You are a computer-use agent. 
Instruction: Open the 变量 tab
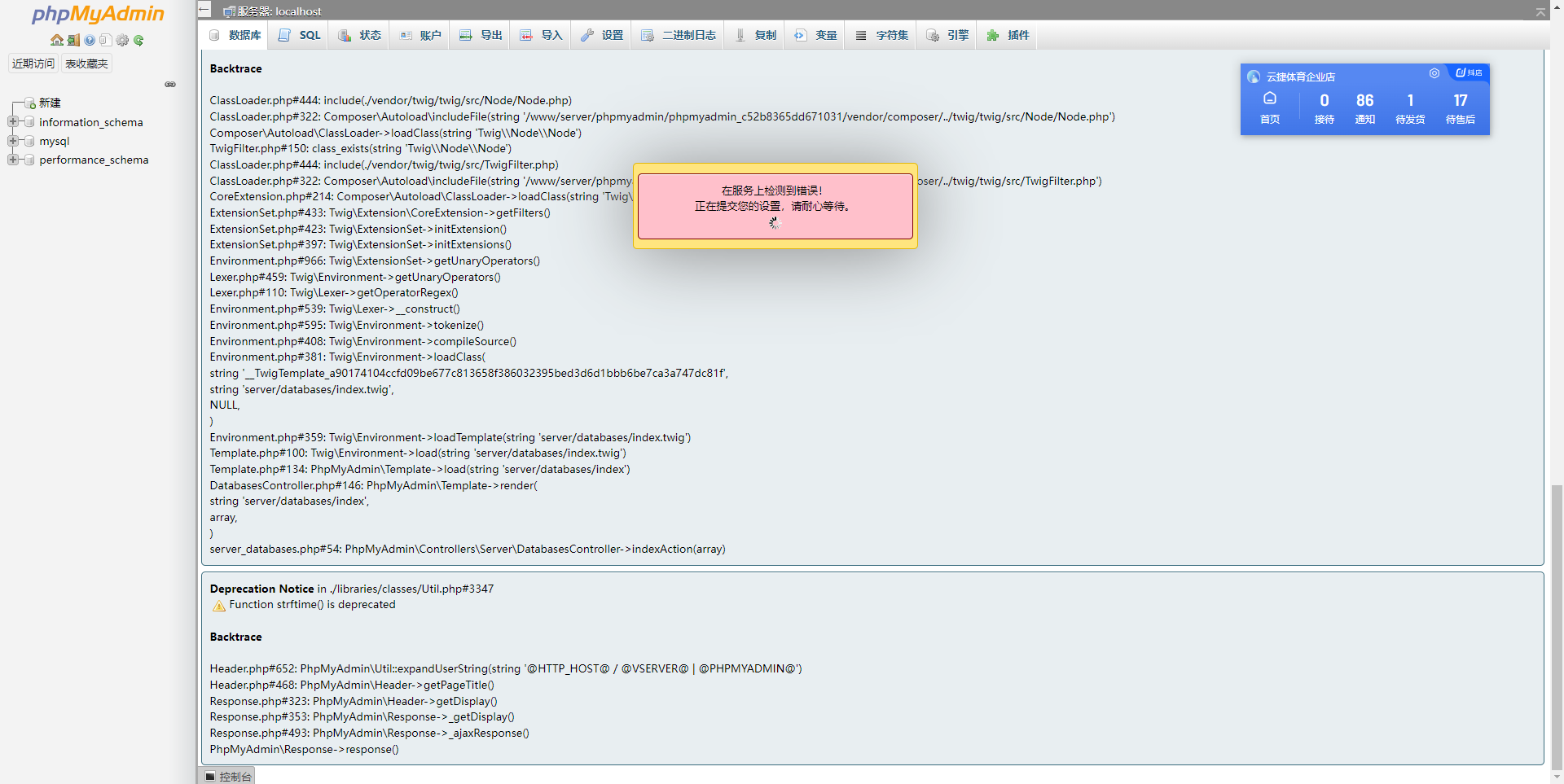(815, 35)
